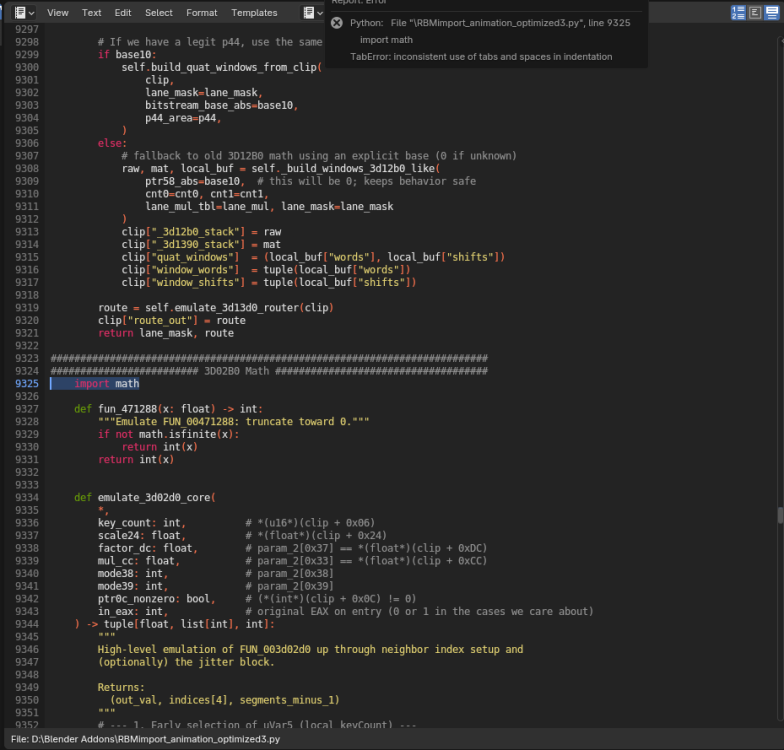Open the Text menu
Image resolution: width=784 pixels, height=750 pixels.
(92, 12)
